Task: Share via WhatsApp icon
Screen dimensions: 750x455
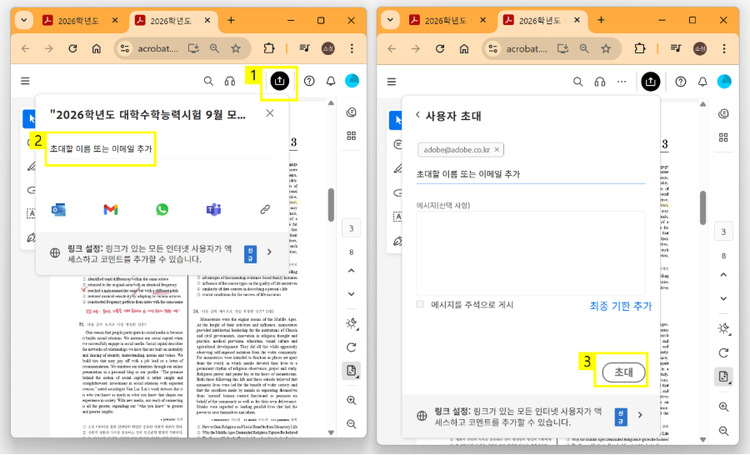Action: coord(162,210)
